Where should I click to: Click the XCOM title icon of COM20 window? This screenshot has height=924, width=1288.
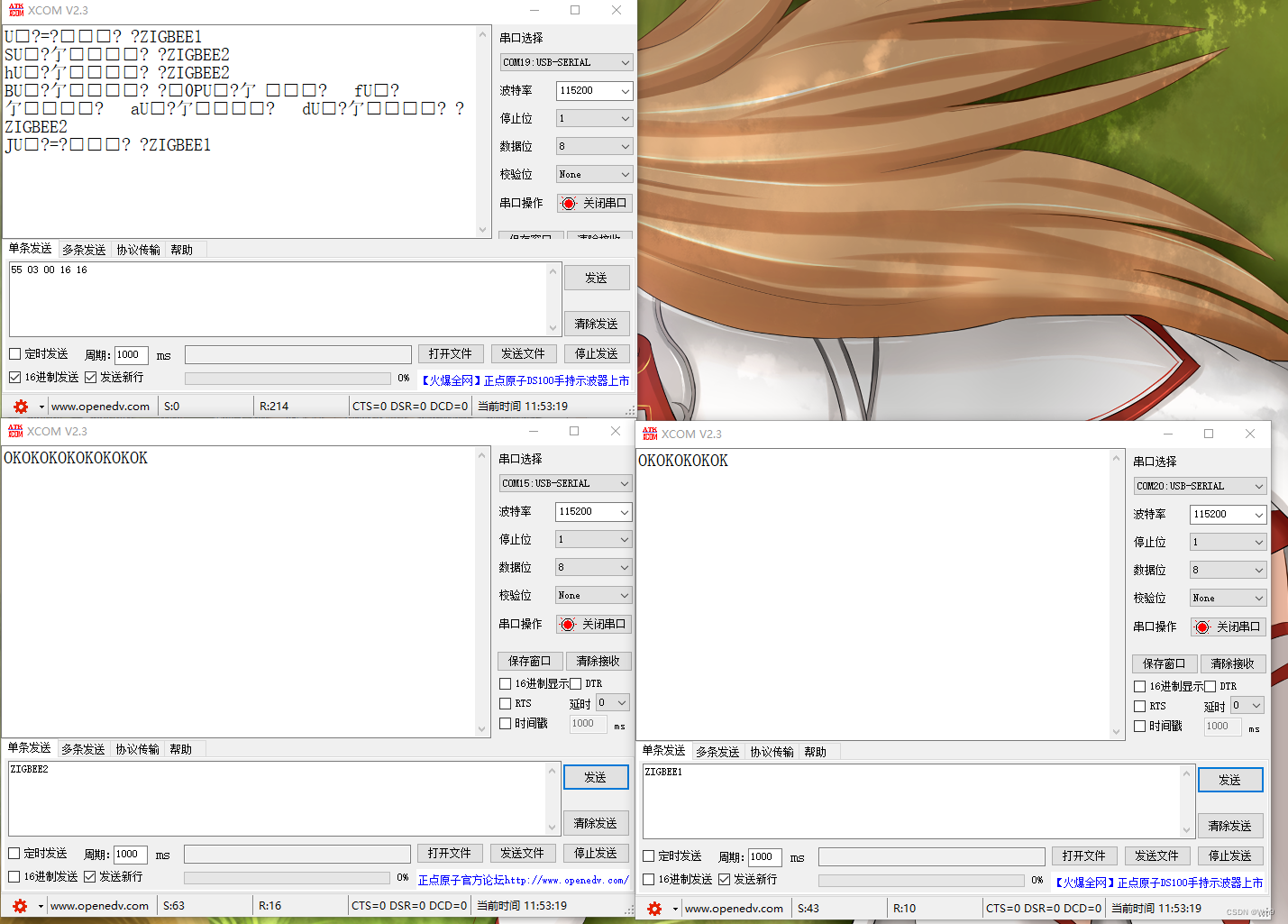click(x=650, y=434)
